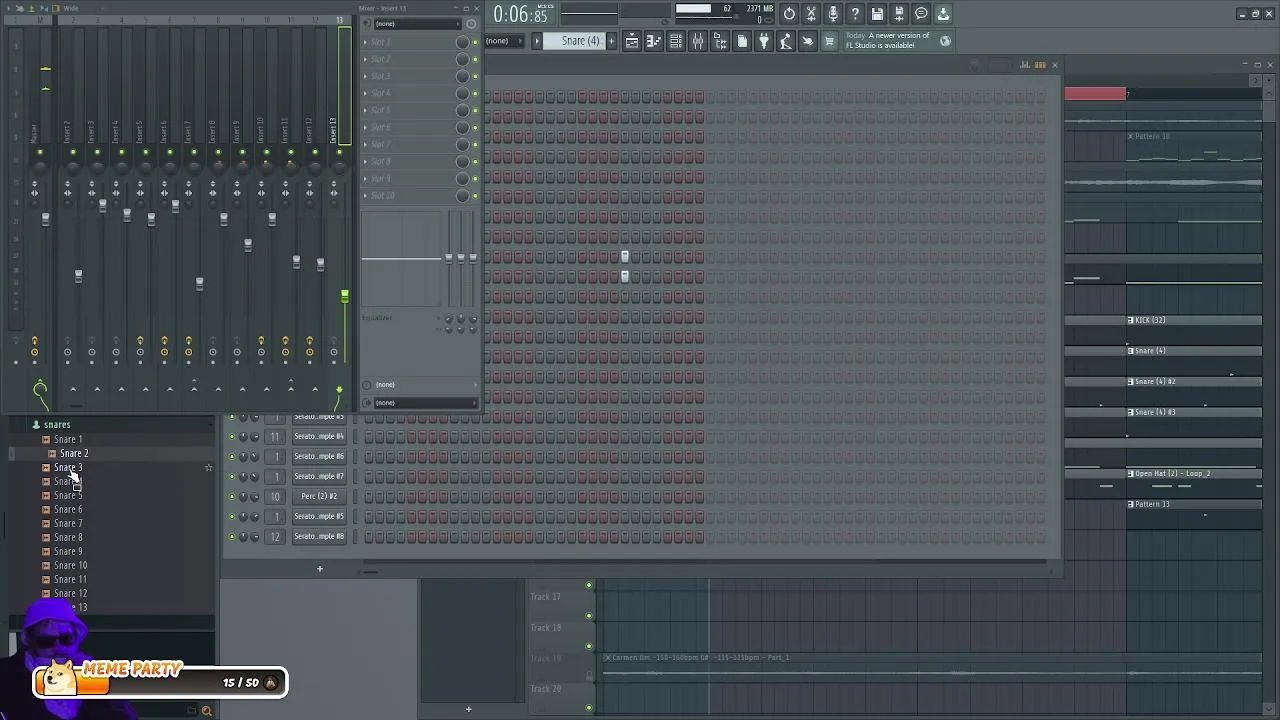Click mixer target number 12 for Serato…mple #8
Image resolution: width=1280 pixels, height=720 pixels.
point(275,536)
